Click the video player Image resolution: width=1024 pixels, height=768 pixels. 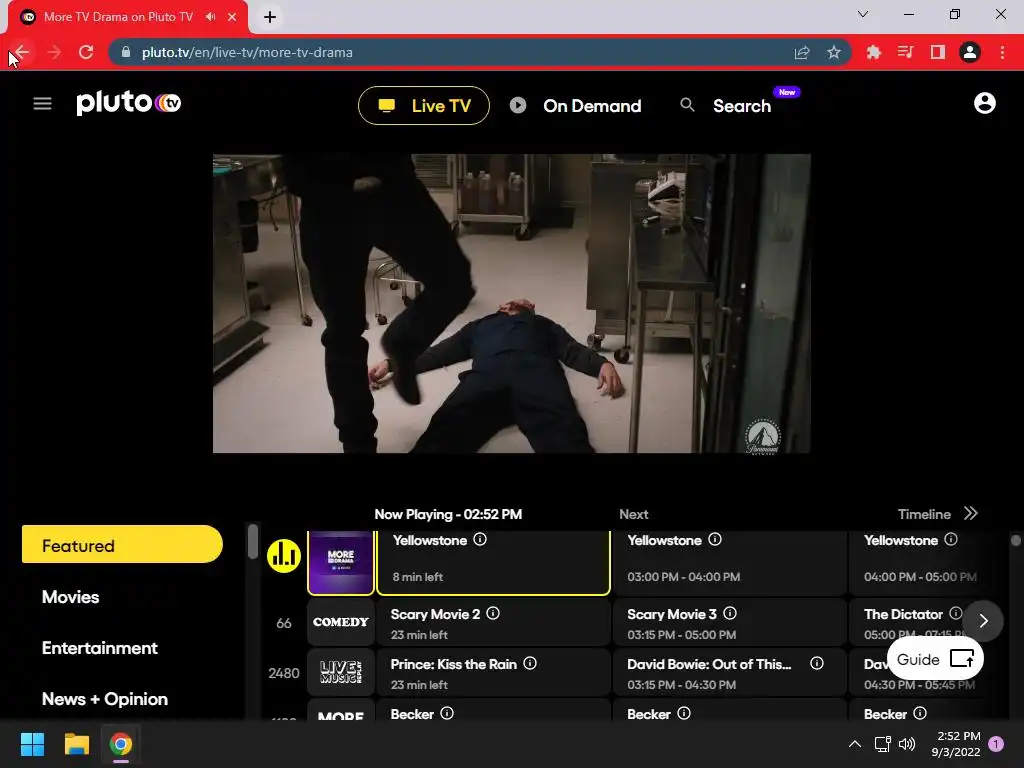click(511, 303)
